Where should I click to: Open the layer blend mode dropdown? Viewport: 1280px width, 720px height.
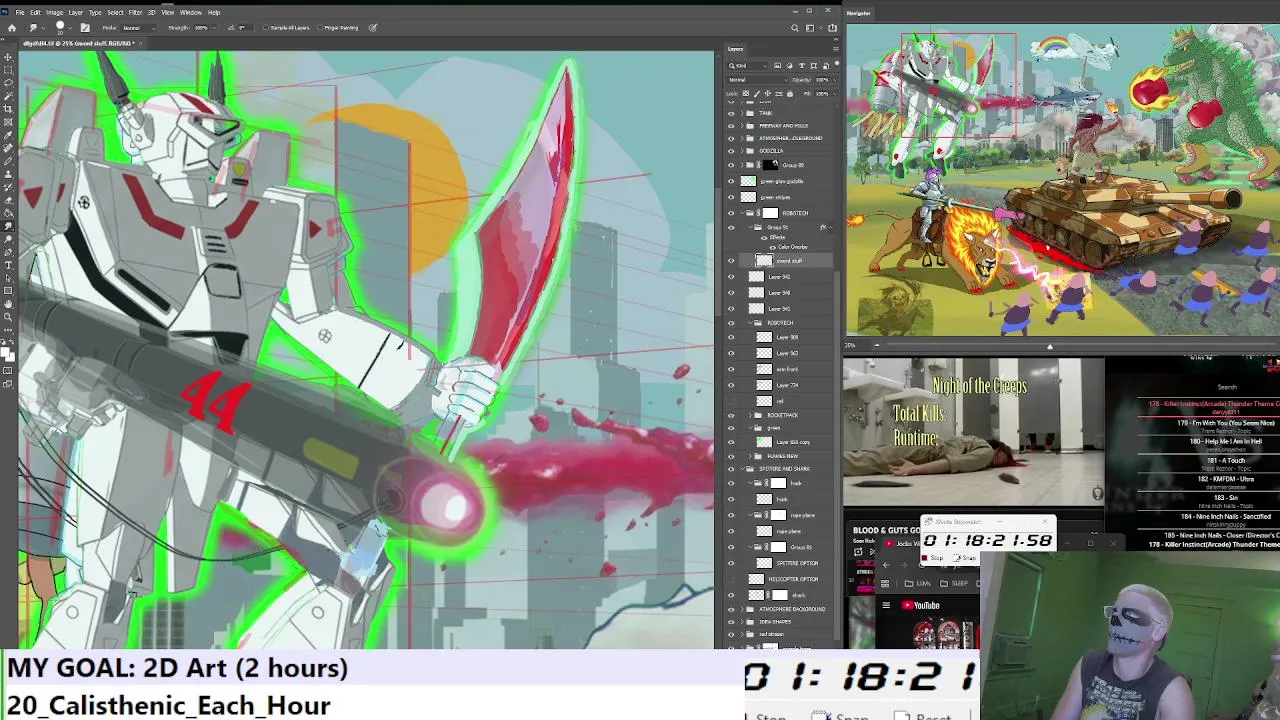pyautogui.click(x=757, y=80)
